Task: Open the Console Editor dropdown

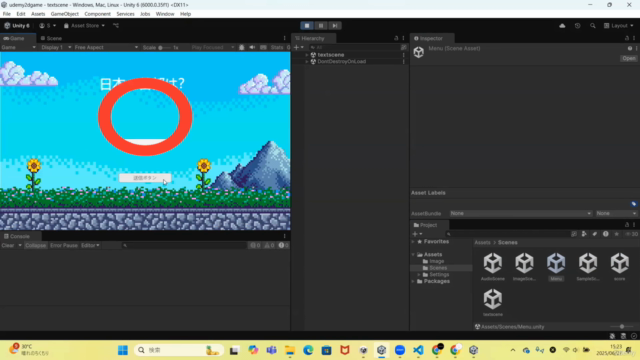Action: point(90,245)
